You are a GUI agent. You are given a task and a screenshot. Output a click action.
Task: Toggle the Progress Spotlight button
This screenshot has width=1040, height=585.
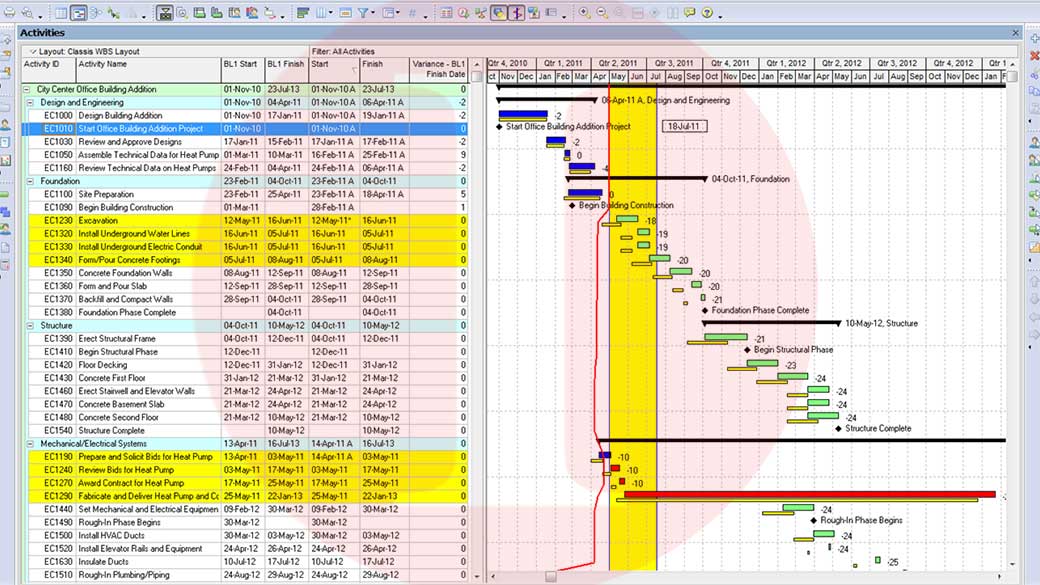[499, 13]
